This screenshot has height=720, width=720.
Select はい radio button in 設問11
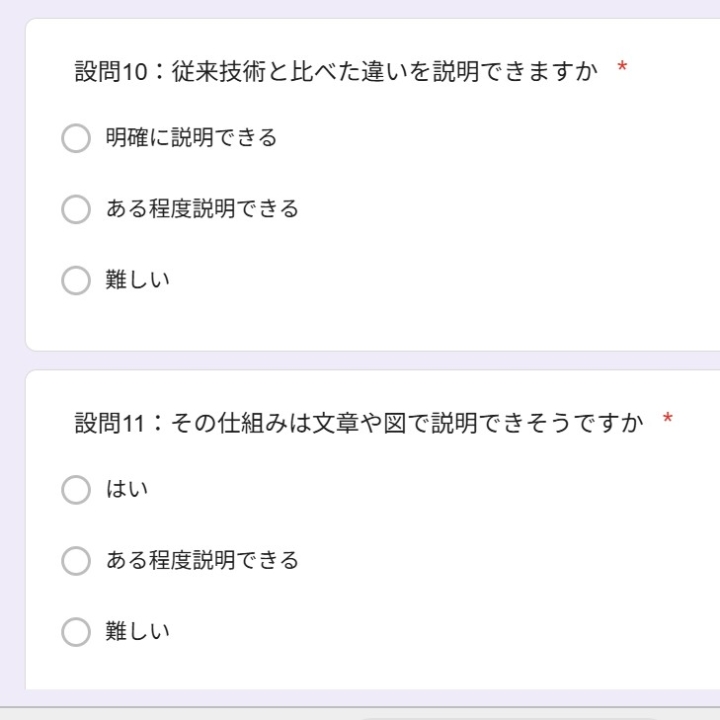tap(76, 490)
